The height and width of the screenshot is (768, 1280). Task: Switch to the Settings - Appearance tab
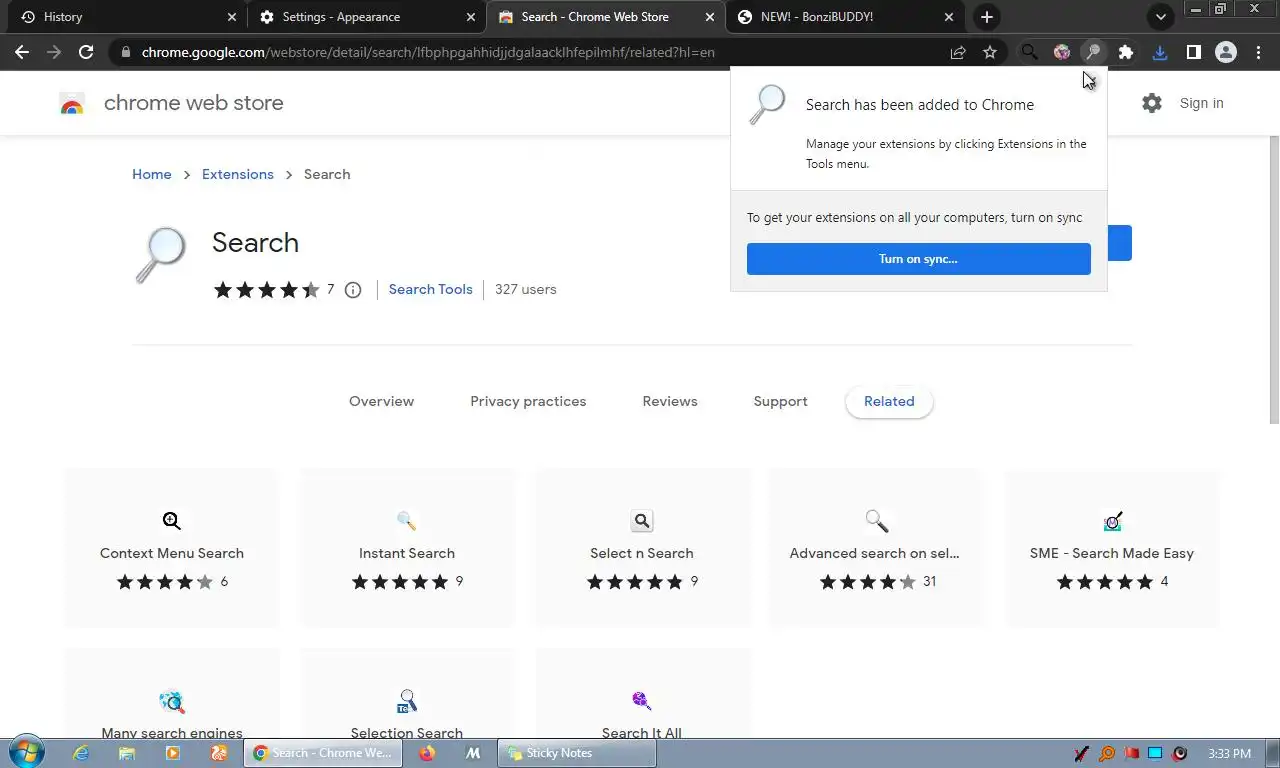(366, 17)
